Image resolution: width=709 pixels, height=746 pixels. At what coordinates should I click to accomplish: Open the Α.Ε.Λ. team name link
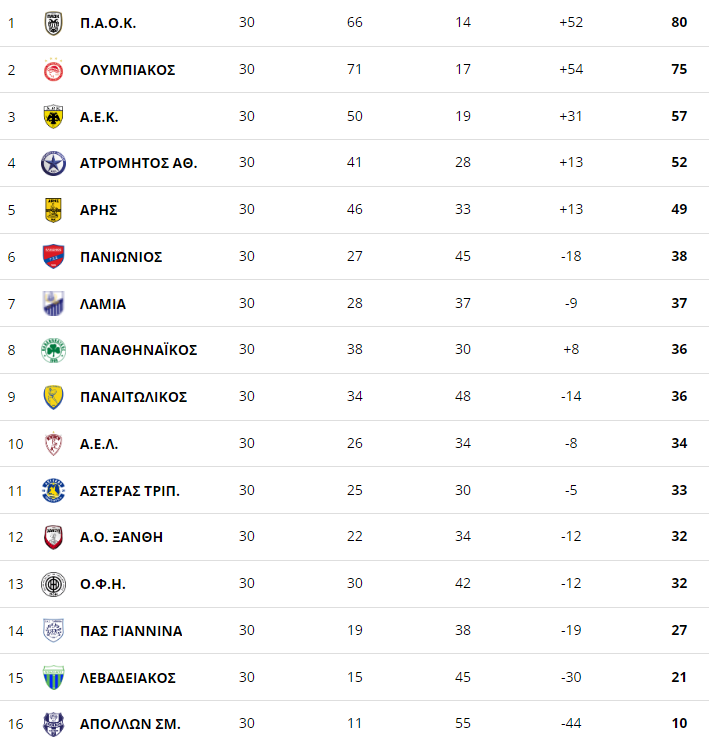(x=99, y=444)
